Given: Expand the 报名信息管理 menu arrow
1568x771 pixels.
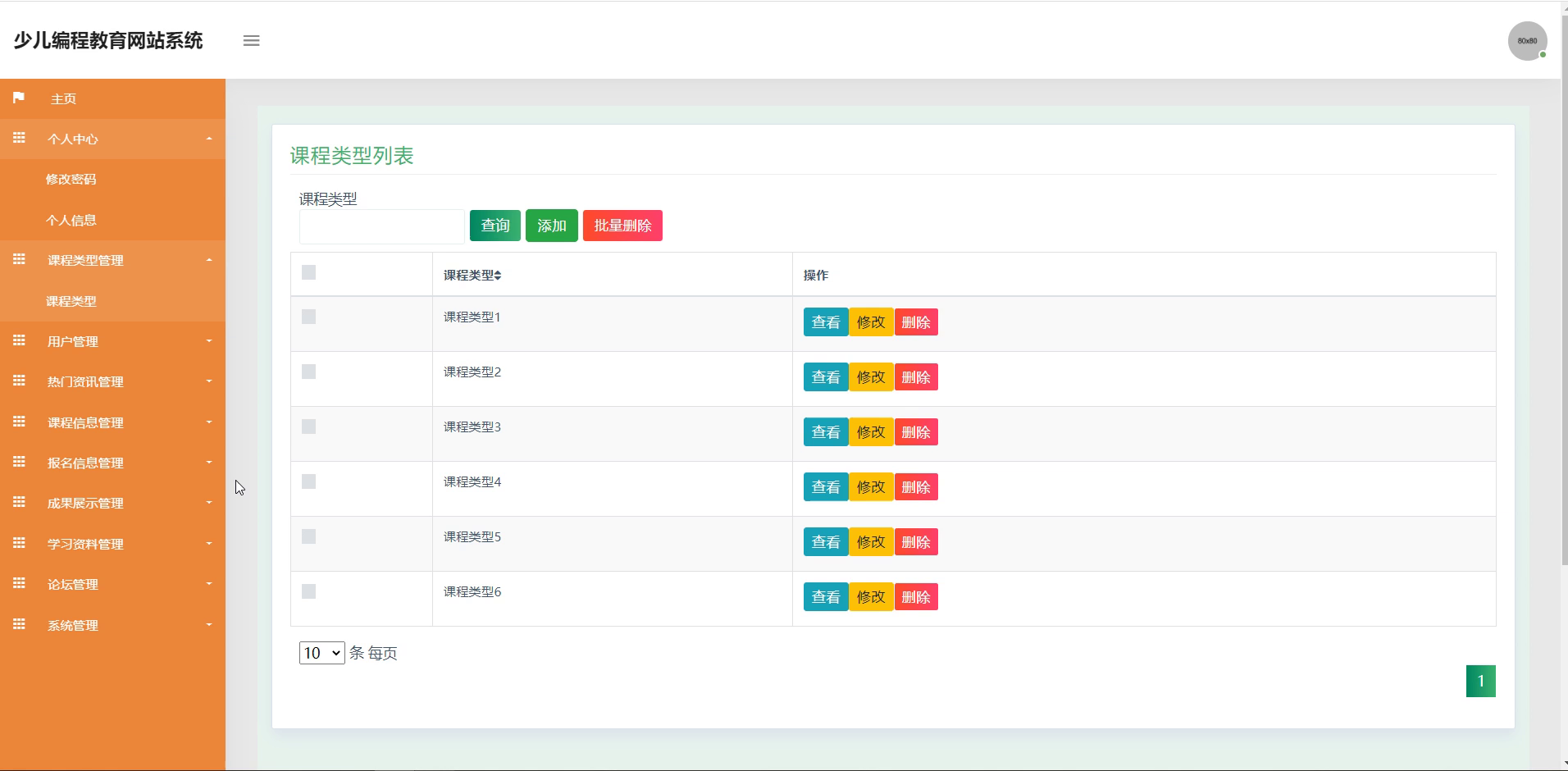Looking at the screenshot, I should click(209, 463).
